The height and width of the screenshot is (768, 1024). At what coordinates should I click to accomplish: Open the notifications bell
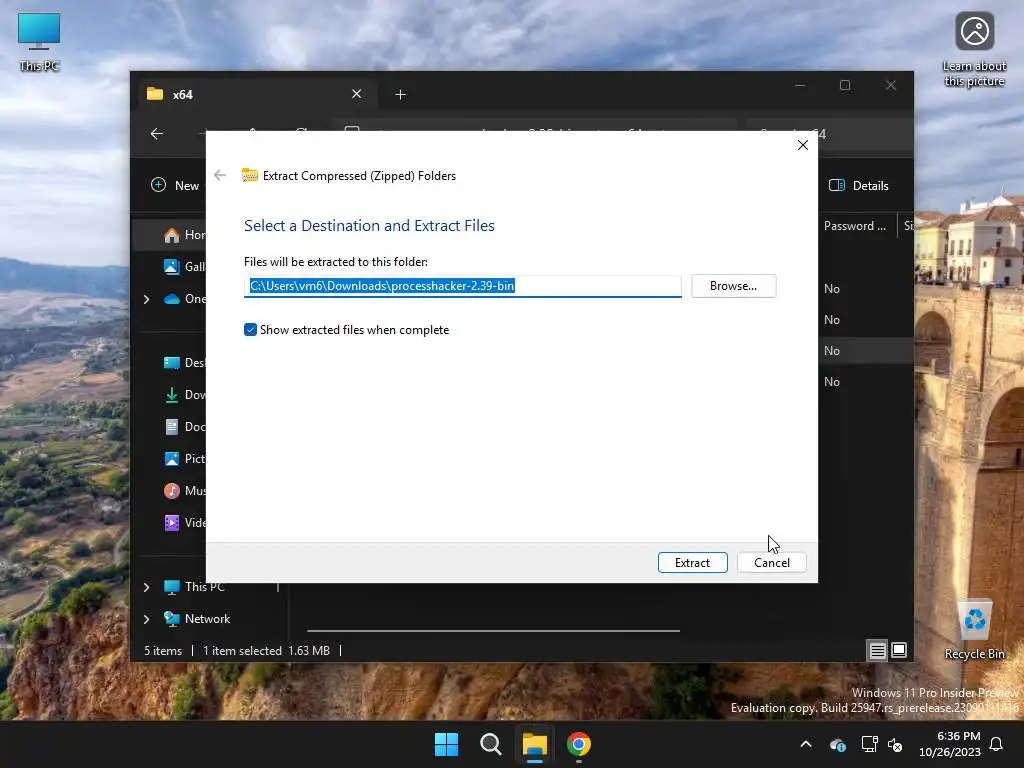[996, 744]
